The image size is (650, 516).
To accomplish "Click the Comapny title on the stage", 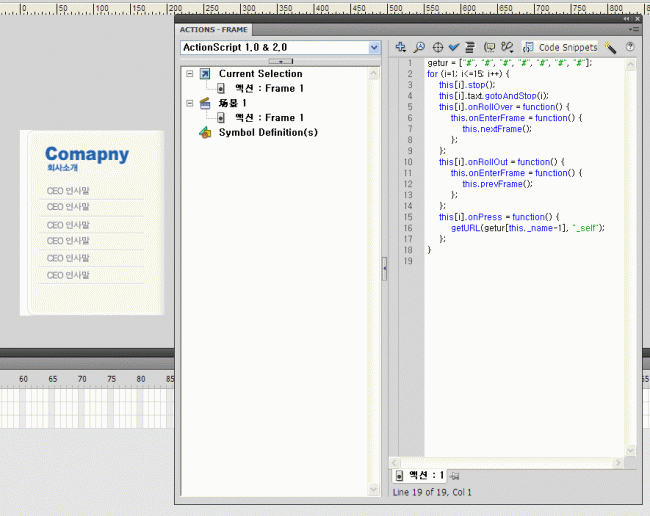I will point(87,155).
